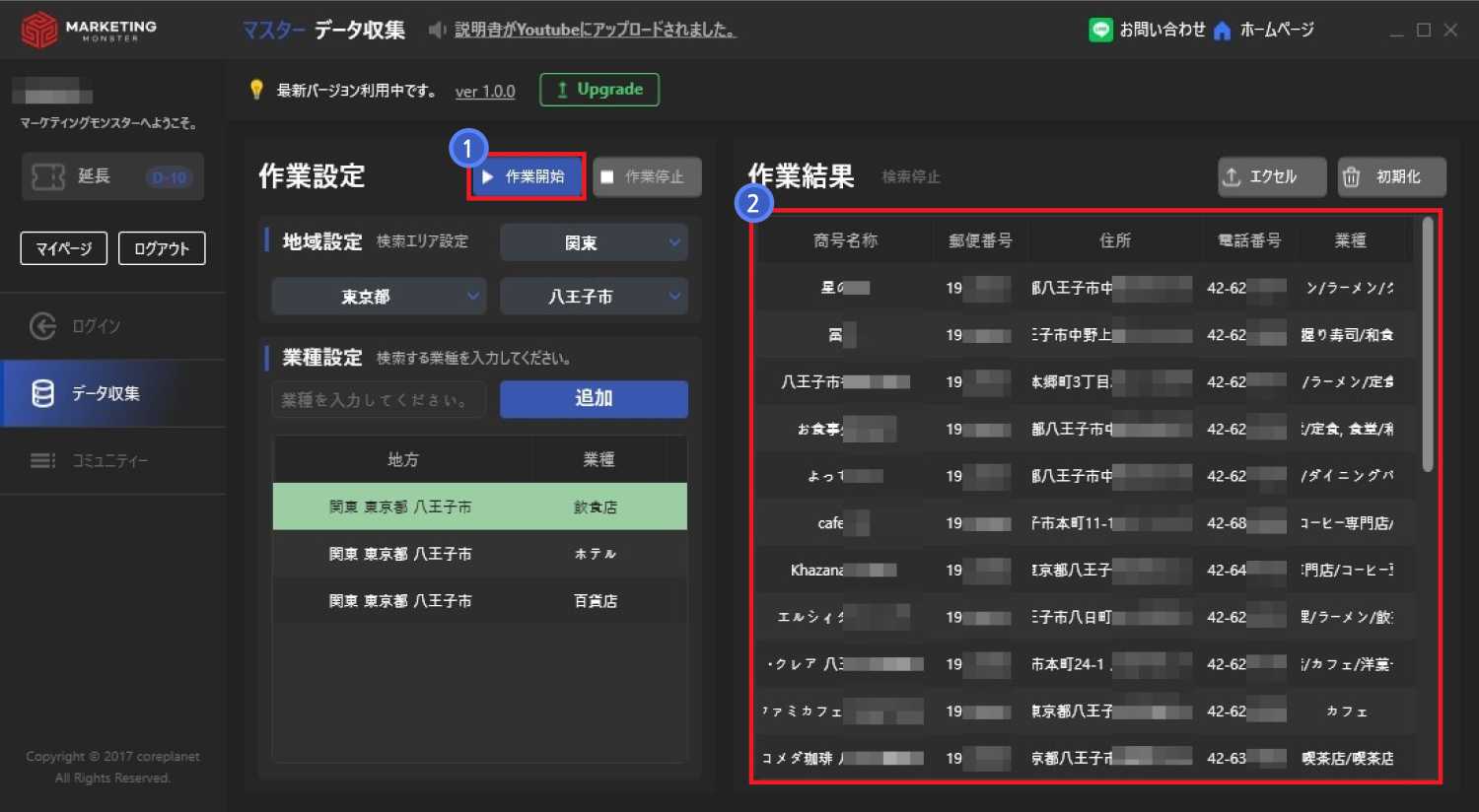Click the 延長 extension ticket button
This screenshot has width=1479, height=812.
112,176
